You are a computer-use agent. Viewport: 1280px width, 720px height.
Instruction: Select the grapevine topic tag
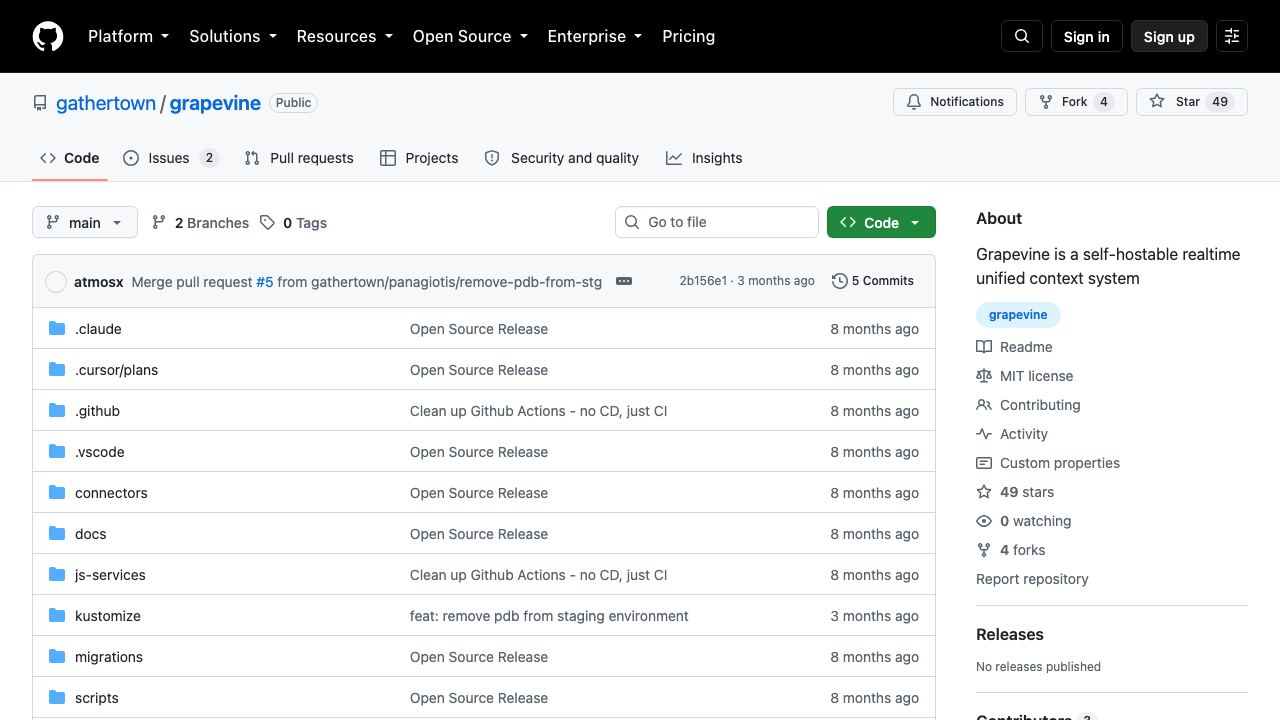pyautogui.click(x=1018, y=315)
